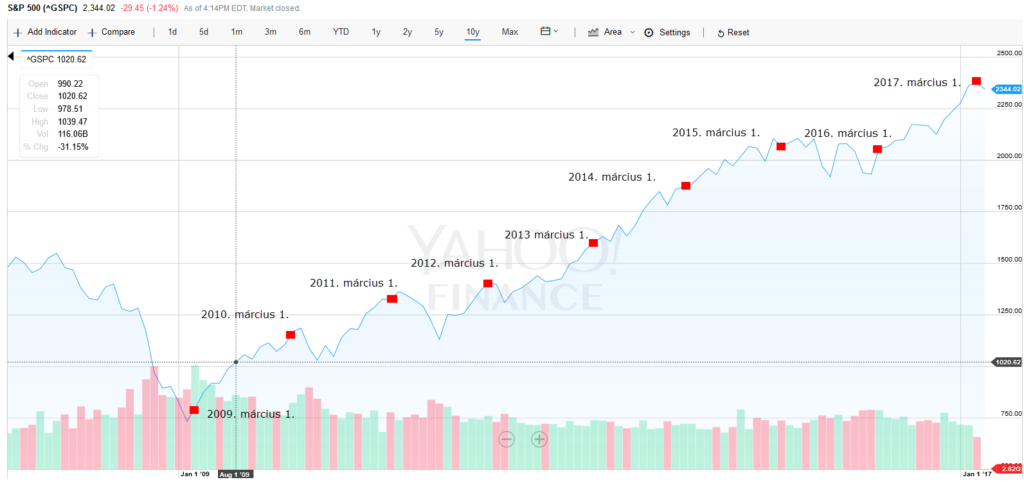
Task: Click the red 2.62G volume tag
Action: (1006, 469)
